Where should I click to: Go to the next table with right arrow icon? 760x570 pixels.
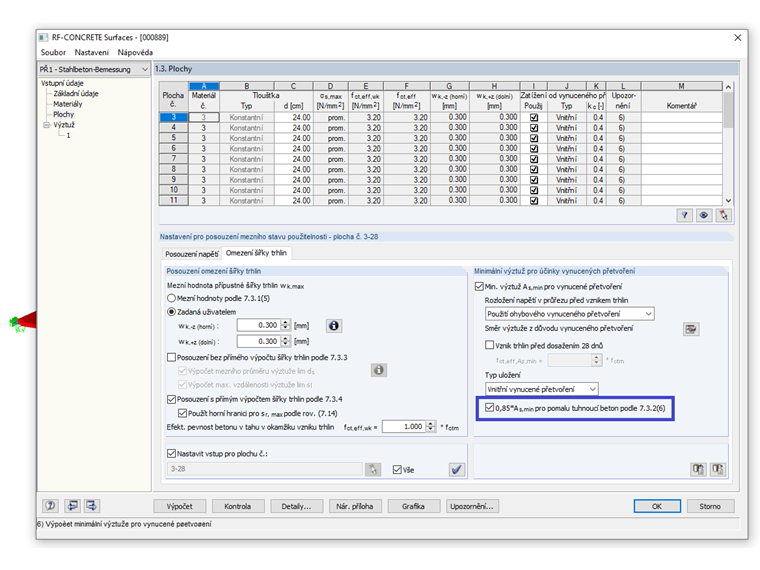(x=91, y=506)
